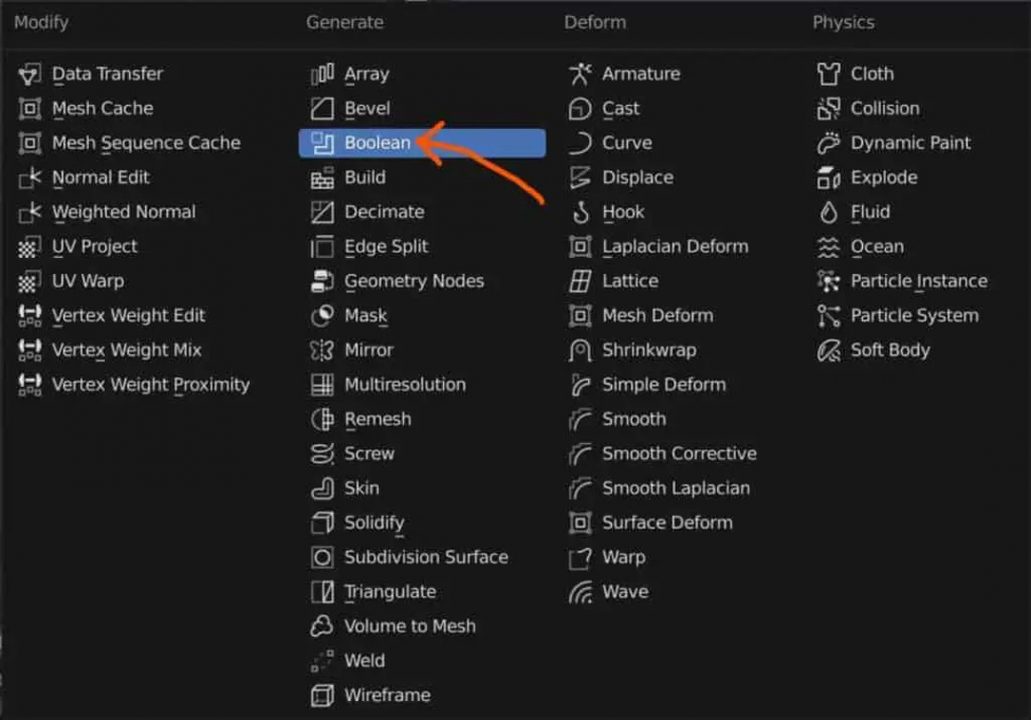Screen dimensions: 1031x720
Task: Select Shrinkwrap in the Deform column
Action: (x=648, y=350)
